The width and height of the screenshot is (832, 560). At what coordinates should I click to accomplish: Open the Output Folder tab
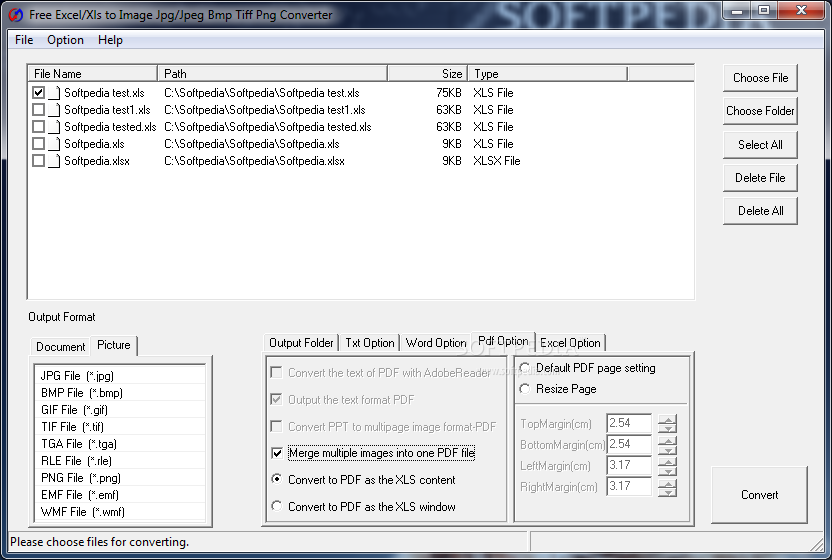click(301, 343)
